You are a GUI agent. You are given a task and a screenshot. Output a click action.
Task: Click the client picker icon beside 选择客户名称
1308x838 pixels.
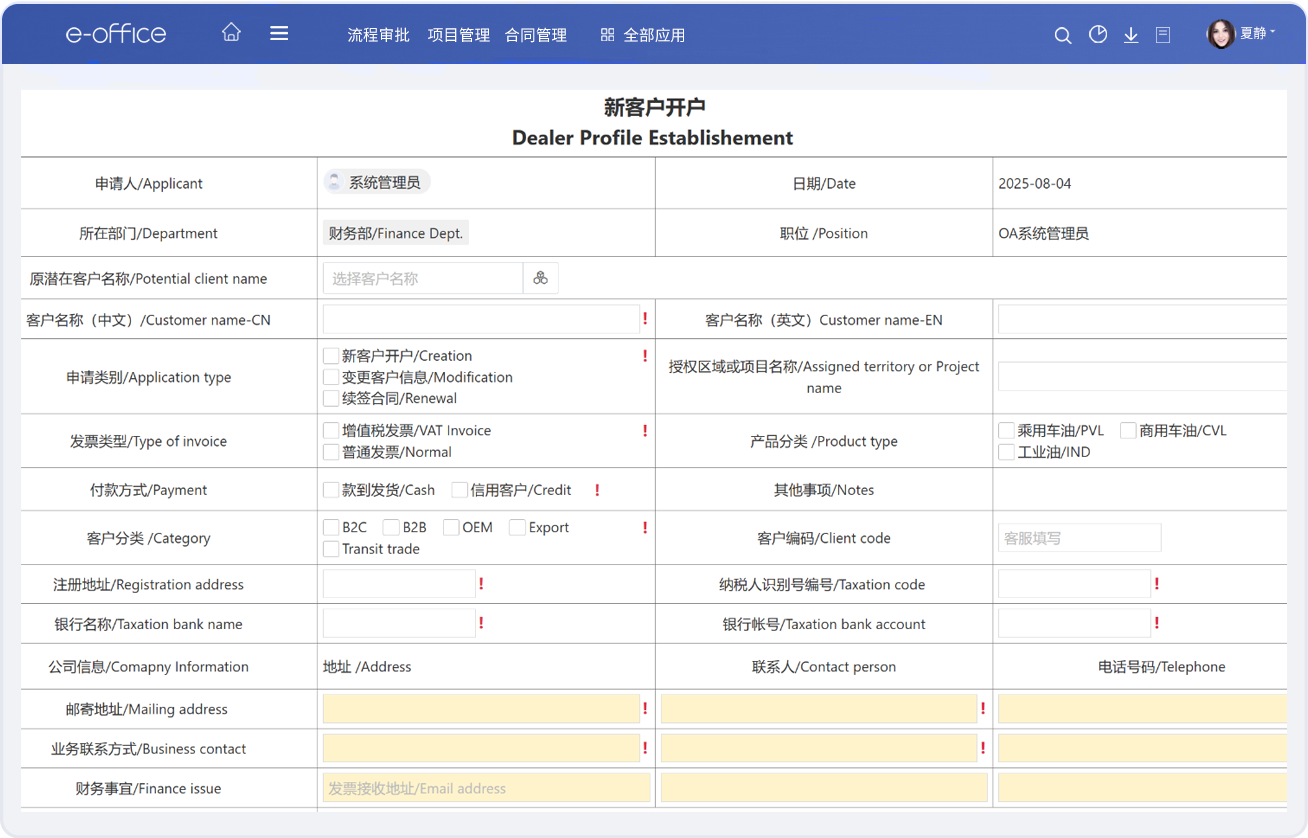pos(540,278)
